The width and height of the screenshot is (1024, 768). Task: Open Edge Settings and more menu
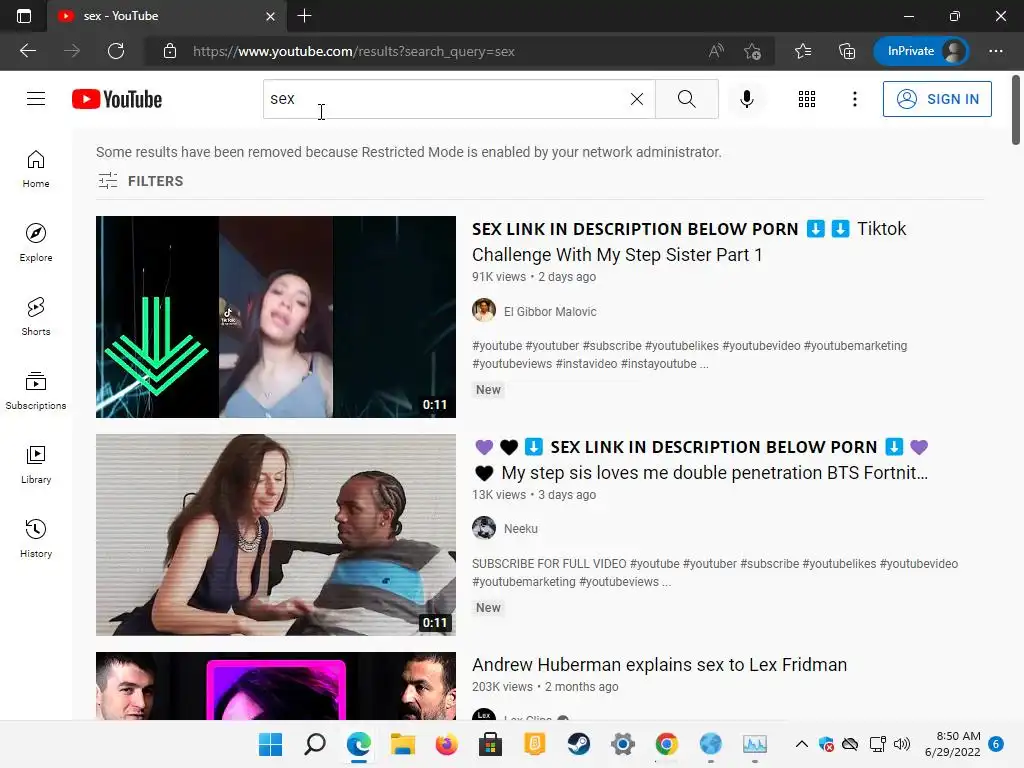[x=995, y=51]
